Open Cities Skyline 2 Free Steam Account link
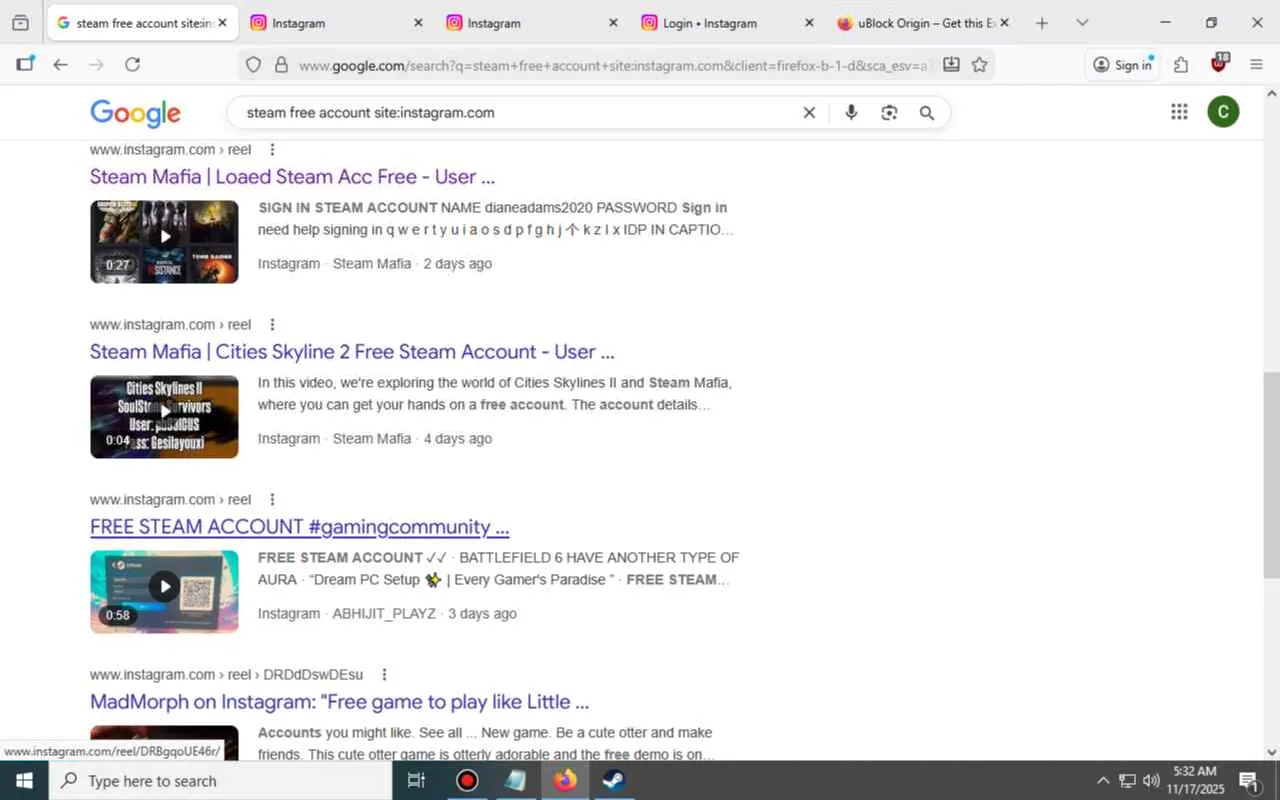 [352, 352]
